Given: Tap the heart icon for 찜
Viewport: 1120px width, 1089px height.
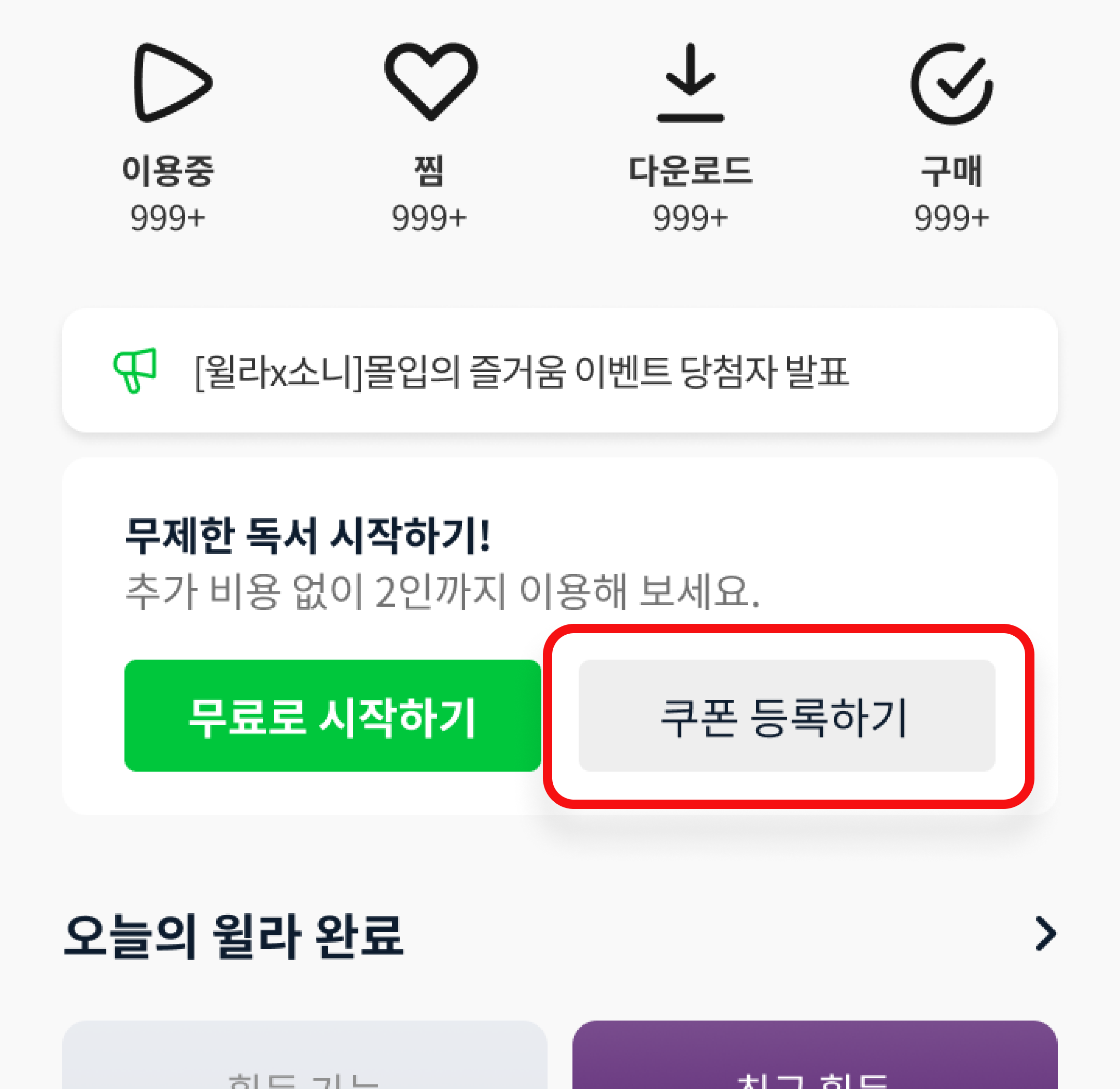Looking at the screenshot, I should coord(431,81).
